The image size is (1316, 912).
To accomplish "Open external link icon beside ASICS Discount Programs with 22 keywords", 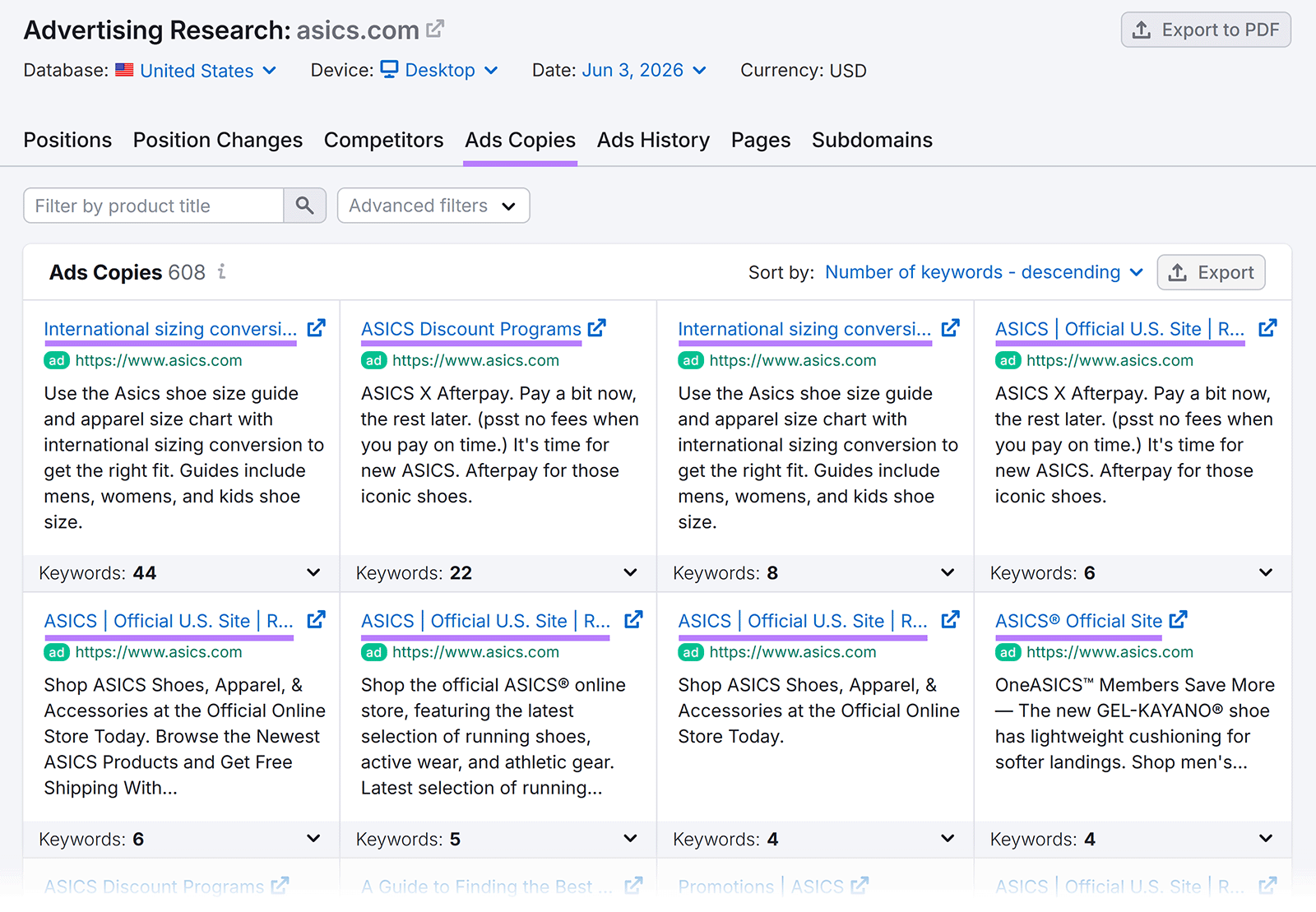I will pos(597,328).
